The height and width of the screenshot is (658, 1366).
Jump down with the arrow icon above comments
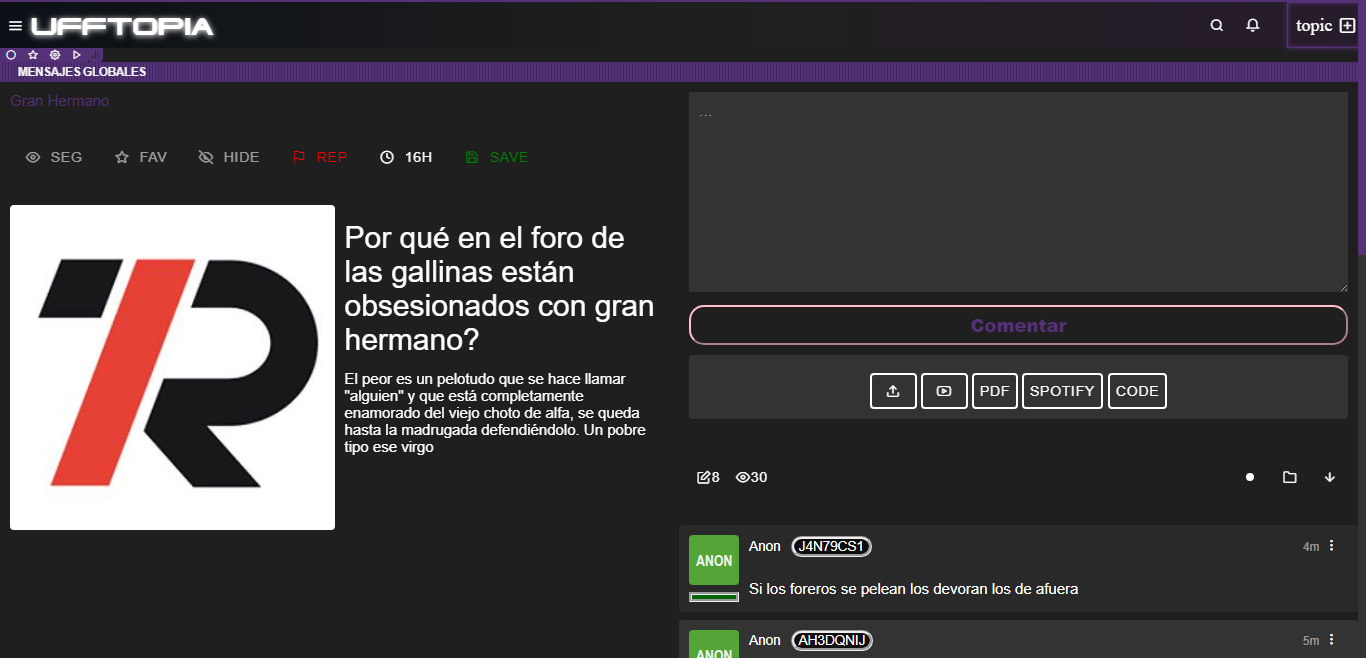click(1330, 477)
